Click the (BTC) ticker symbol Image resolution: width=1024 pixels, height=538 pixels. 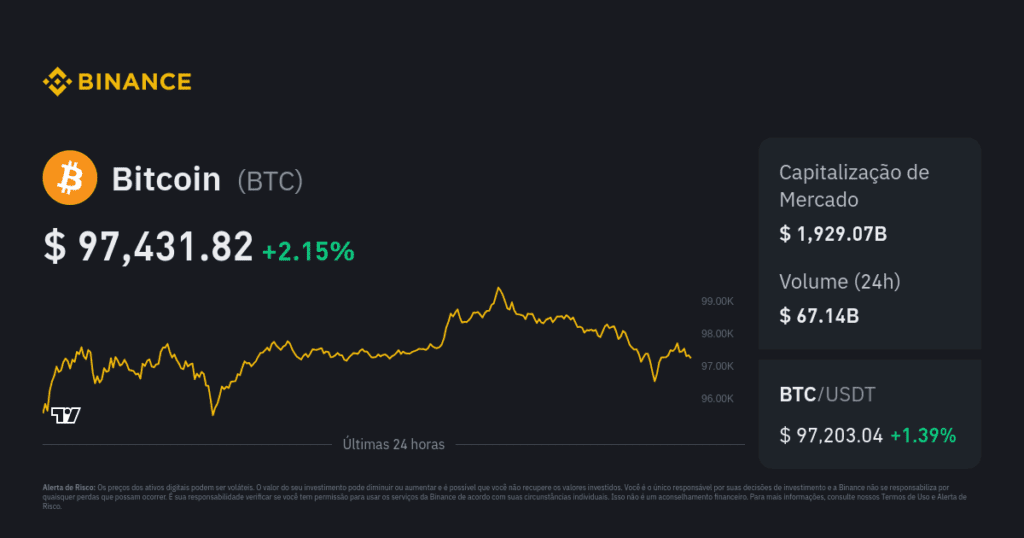click(x=270, y=181)
